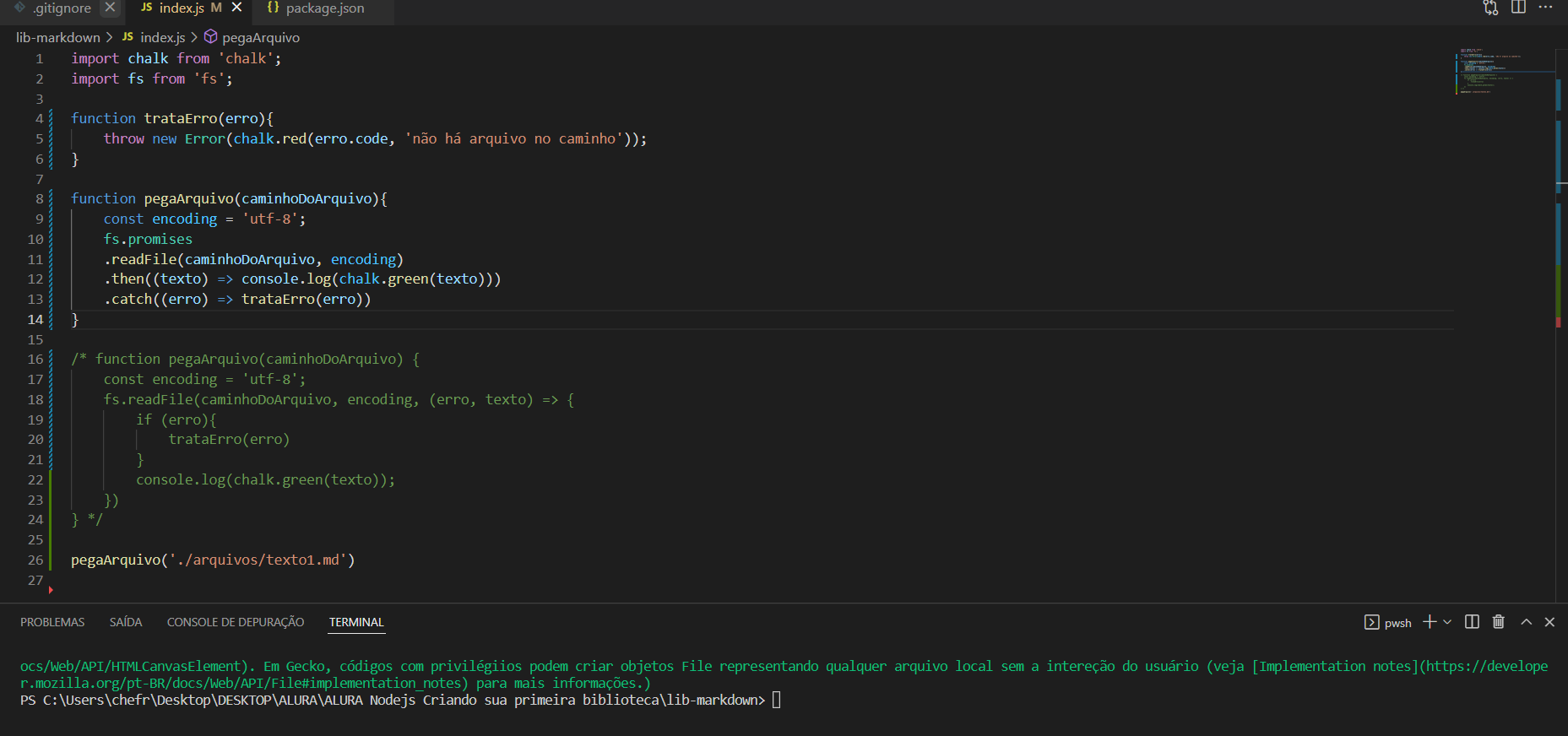Viewport: 1568px width, 736px height.
Task: Open the CONSOLE DE DEPURAÇÃO panel tab
Action: tap(236, 622)
